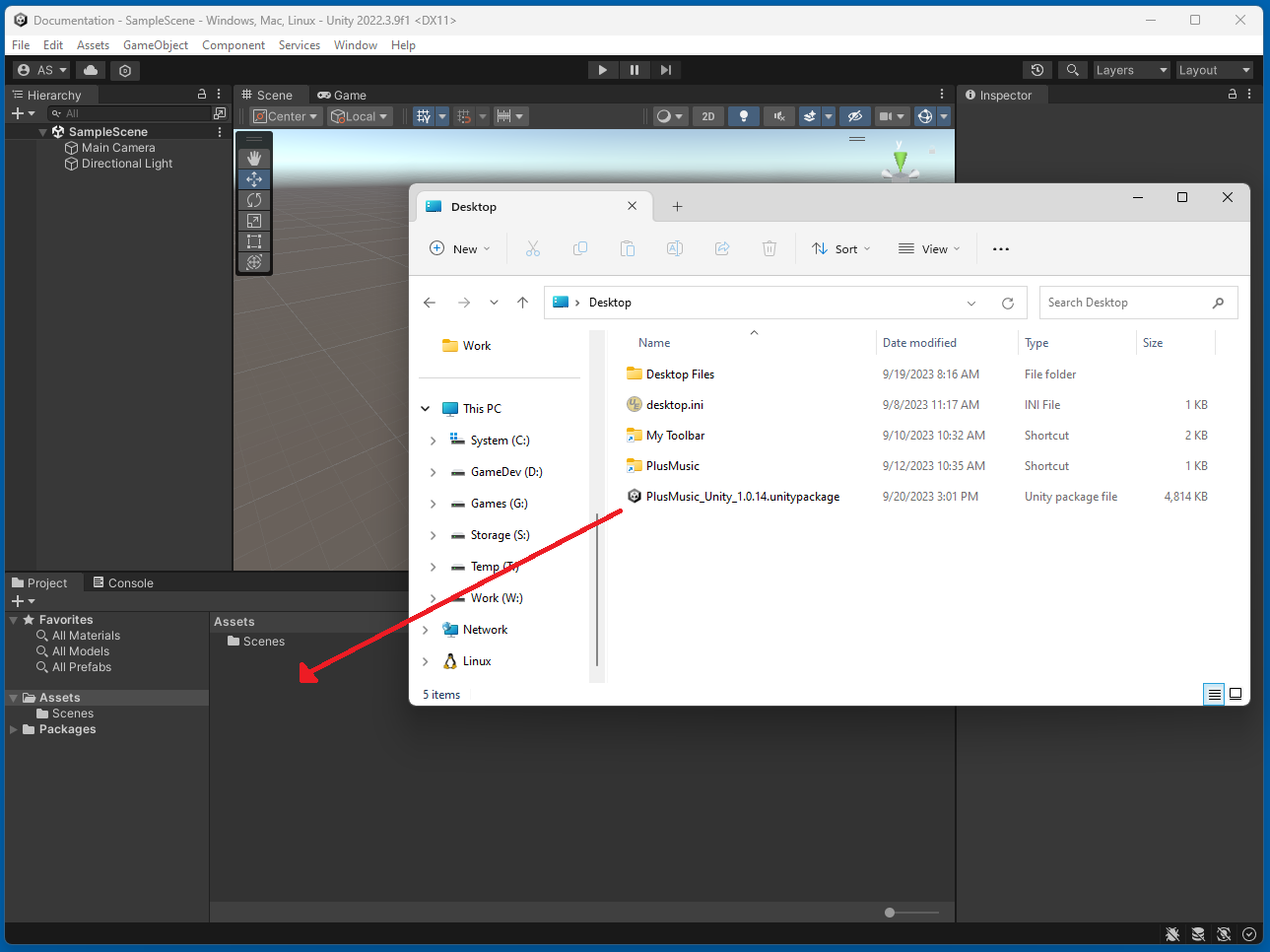Viewport: 1270px width, 952px height.
Task: Open the Hierarchy panel three-dot menu
Action: (x=219, y=95)
